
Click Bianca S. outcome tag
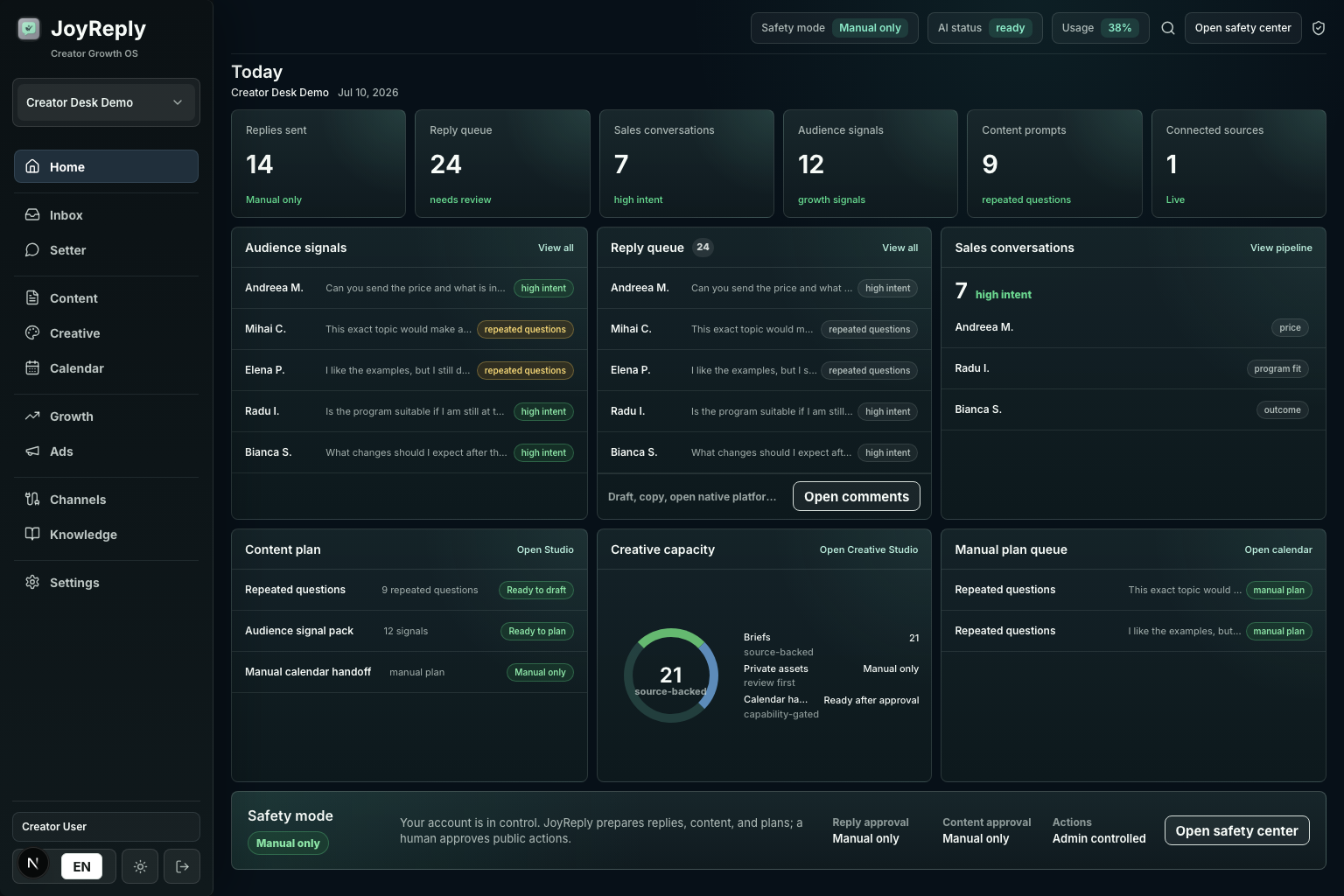(x=1282, y=409)
